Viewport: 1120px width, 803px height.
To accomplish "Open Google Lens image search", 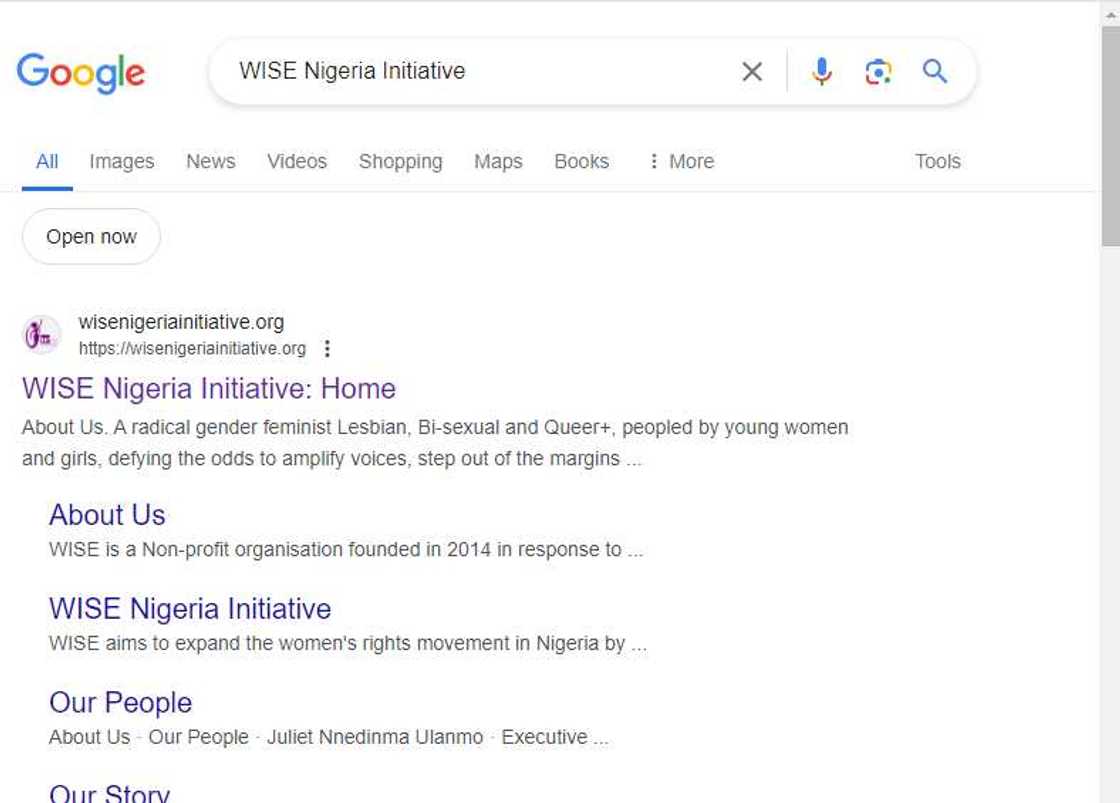I will (x=878, y=72).
